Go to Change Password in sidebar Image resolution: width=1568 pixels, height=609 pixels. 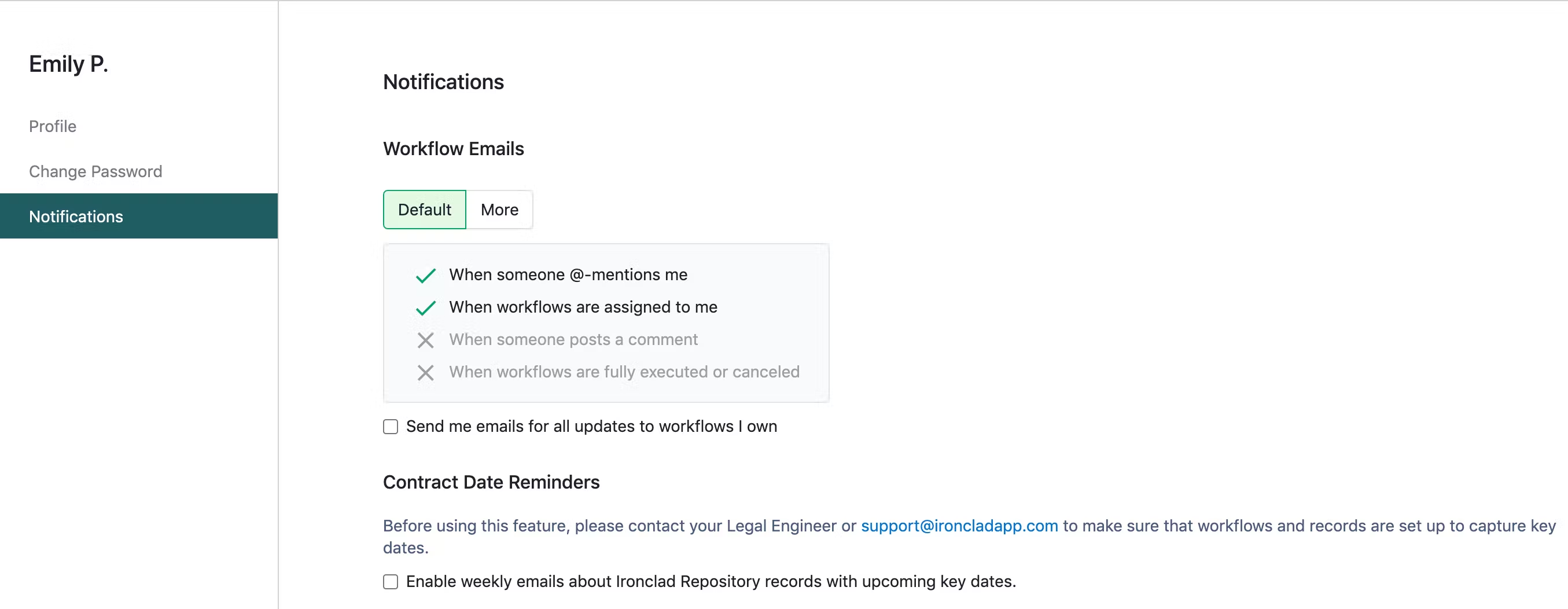pyautogui.click(x=95, y=171)
